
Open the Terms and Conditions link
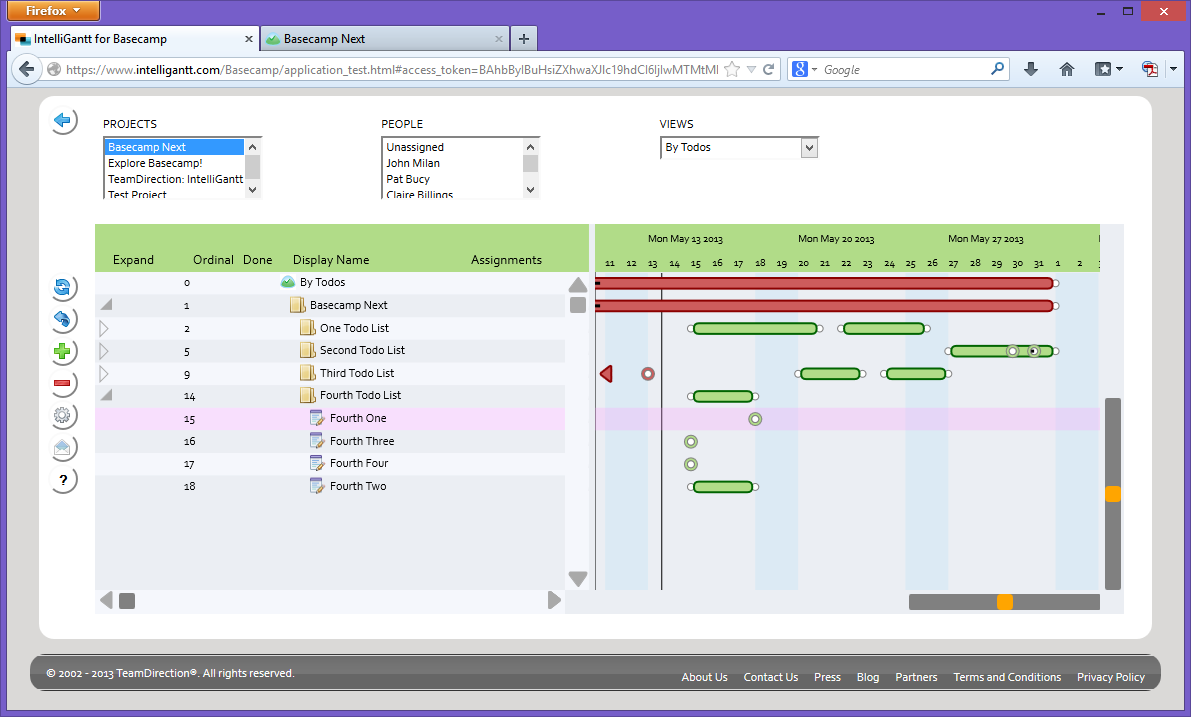(1007, 677)
